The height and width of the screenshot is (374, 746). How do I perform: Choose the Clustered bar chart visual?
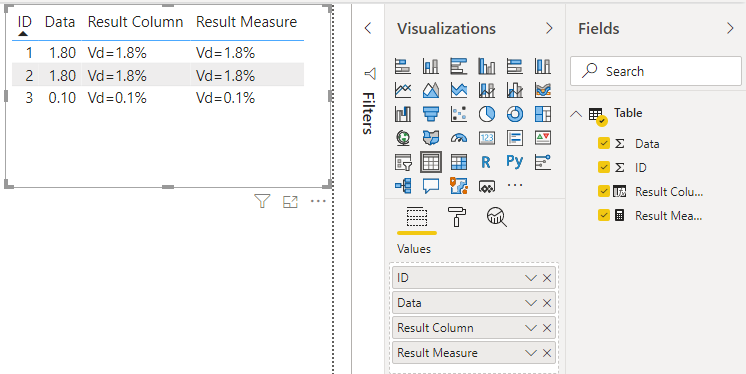click(459, 66)
